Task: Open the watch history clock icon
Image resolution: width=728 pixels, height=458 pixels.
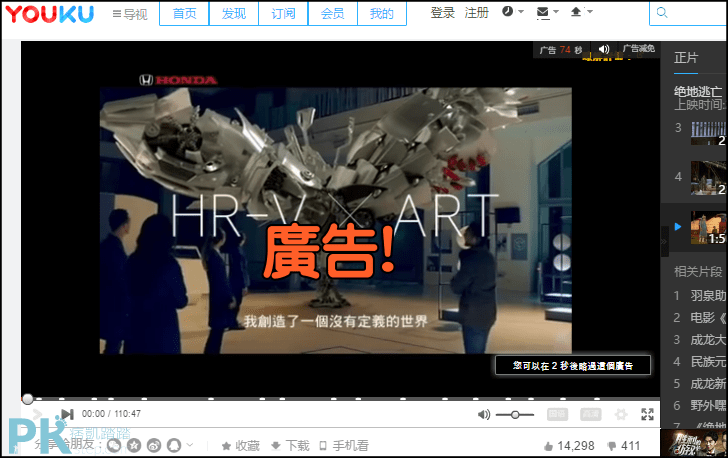Action: (507, 11)
